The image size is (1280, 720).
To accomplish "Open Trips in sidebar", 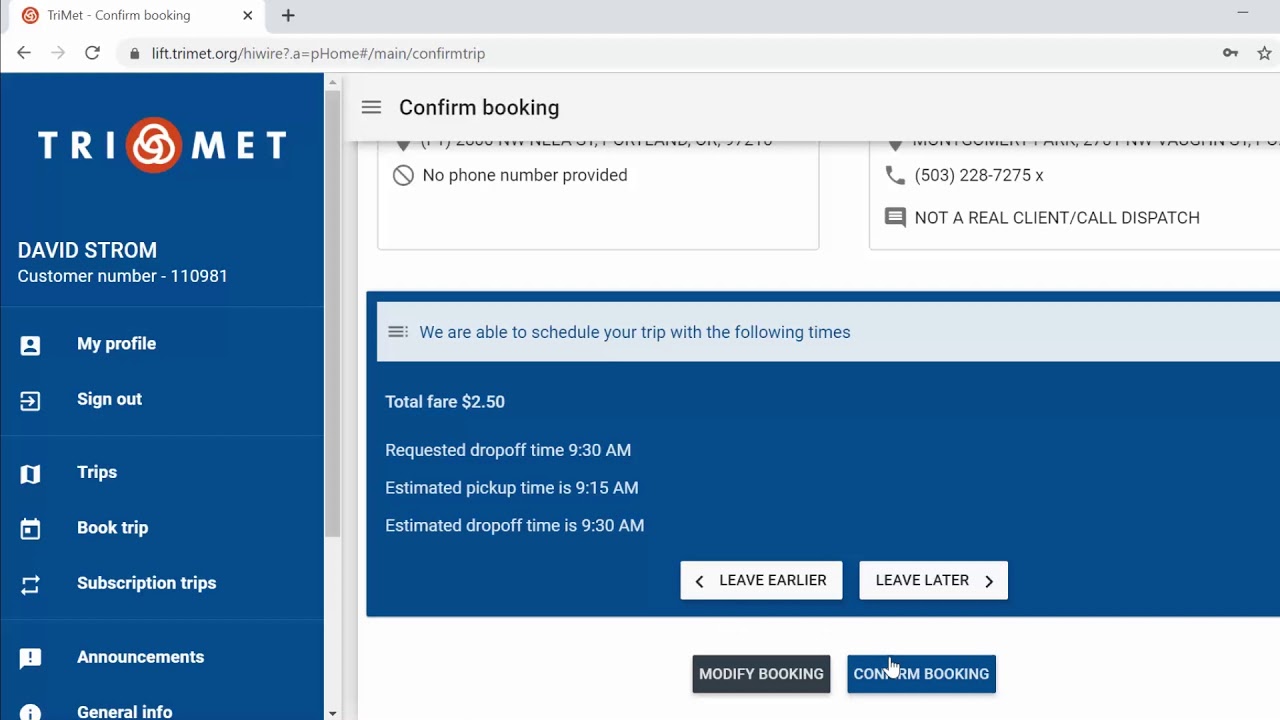I will coord(162,472).
